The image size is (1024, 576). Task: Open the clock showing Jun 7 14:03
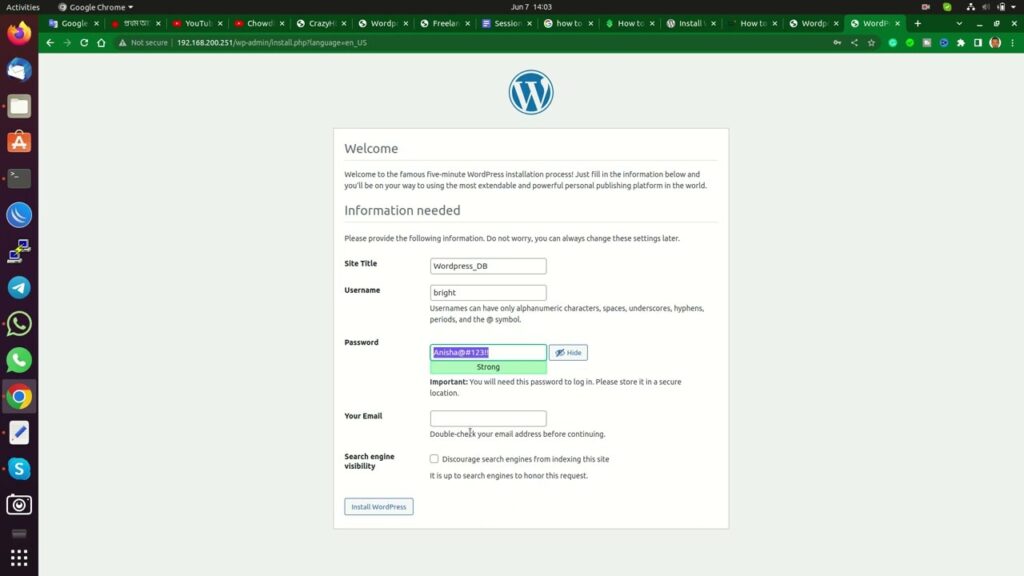pos(531,7)
